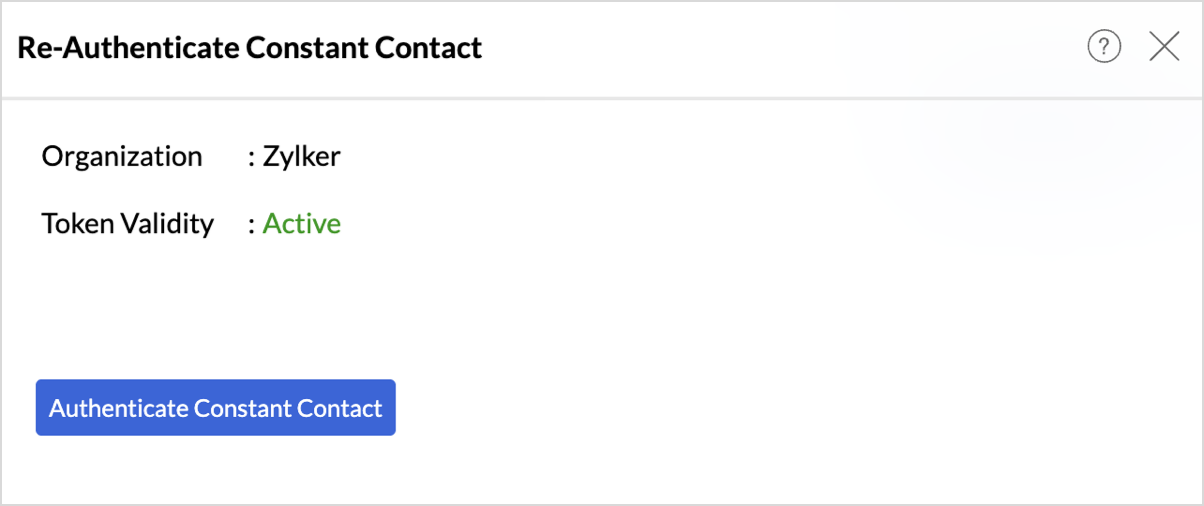Close the Re-Authenticate dialog with X
The image size is (1204, 506).
[1164, 46]
